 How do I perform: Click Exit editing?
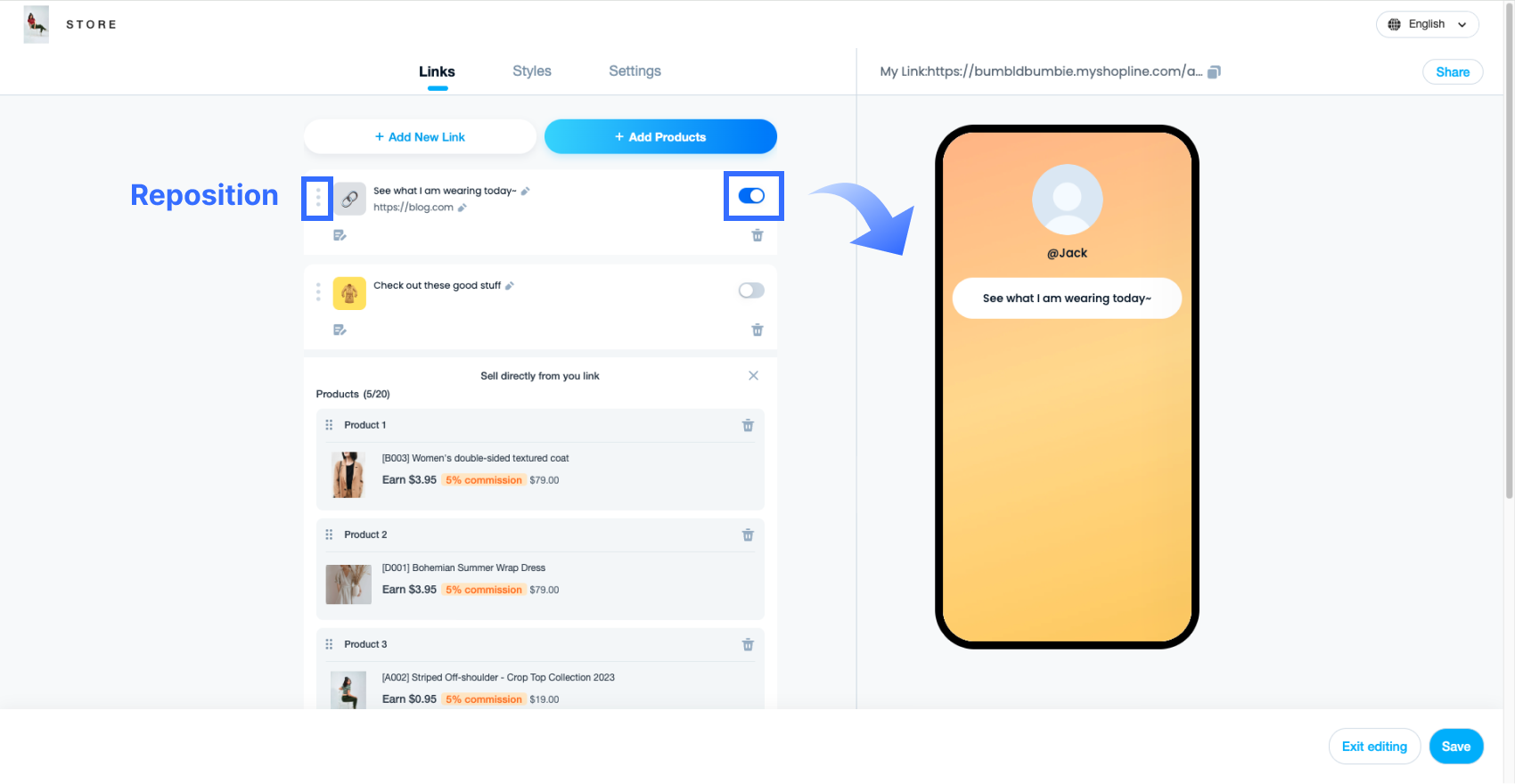(x=1374, y=747)
